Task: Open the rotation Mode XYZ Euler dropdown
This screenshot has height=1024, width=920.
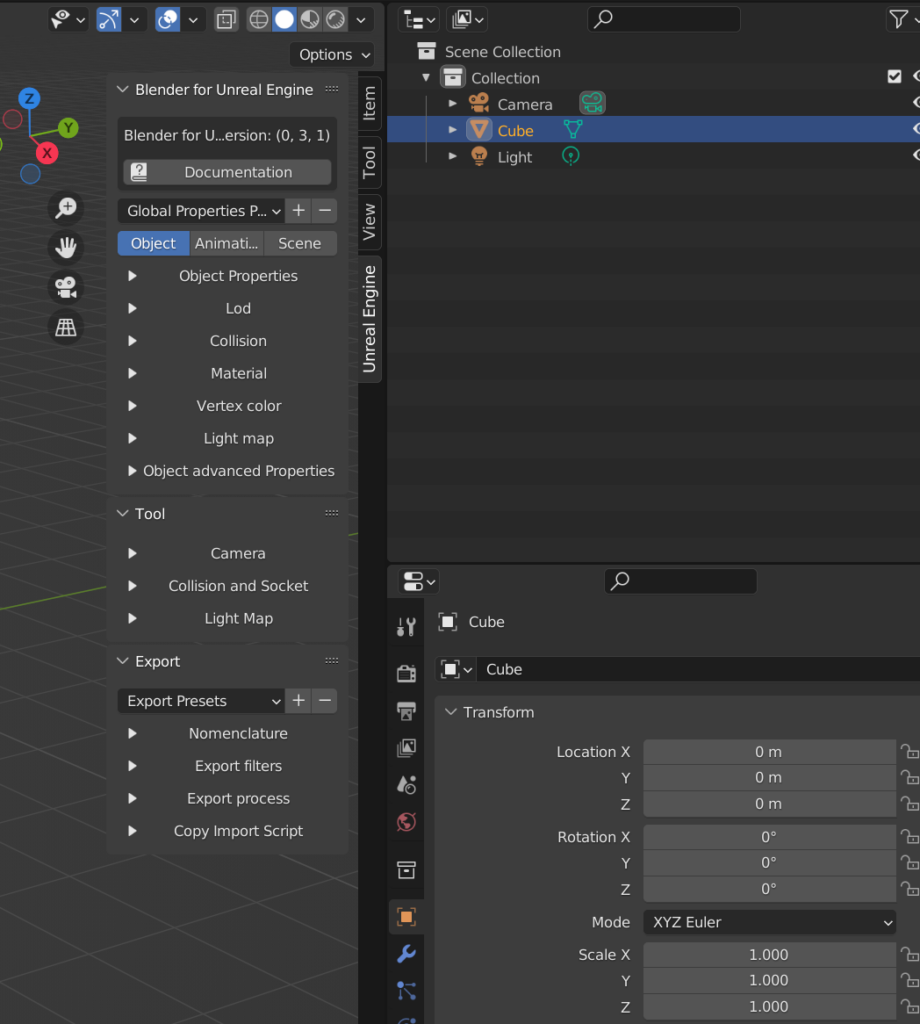Action: point(770,922)
